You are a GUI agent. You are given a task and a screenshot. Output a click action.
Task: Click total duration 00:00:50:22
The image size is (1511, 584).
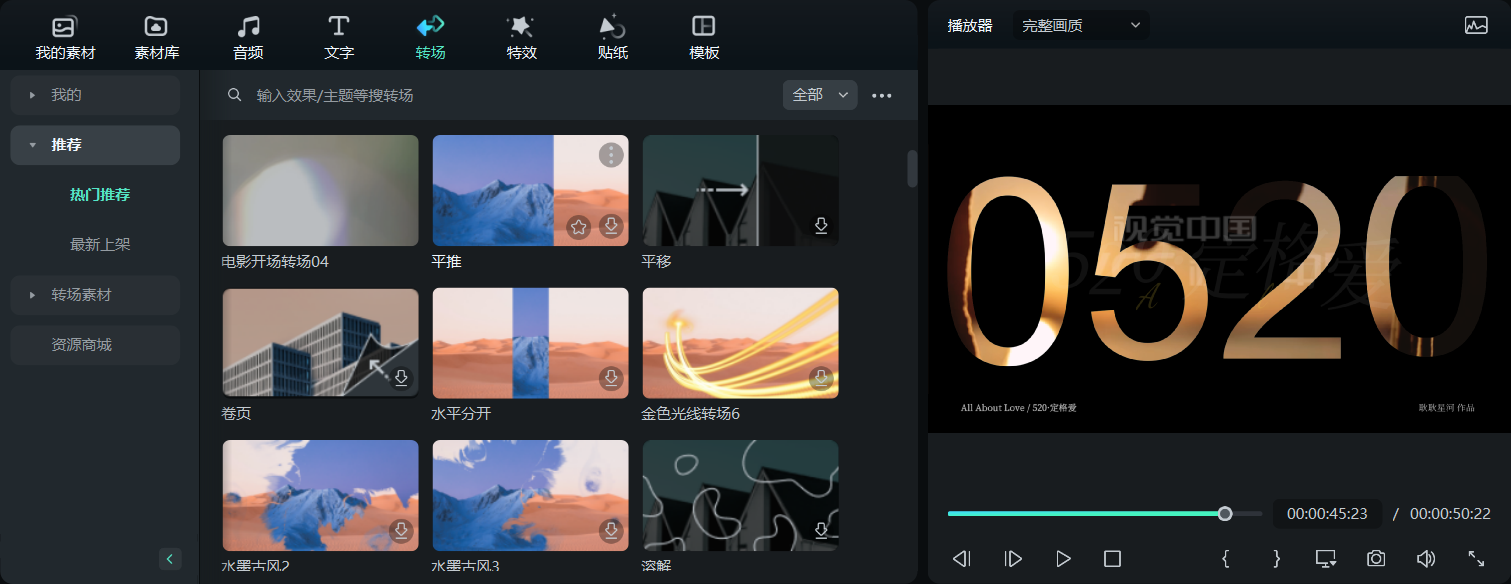pyautogui.click(x=1450, y=514)
